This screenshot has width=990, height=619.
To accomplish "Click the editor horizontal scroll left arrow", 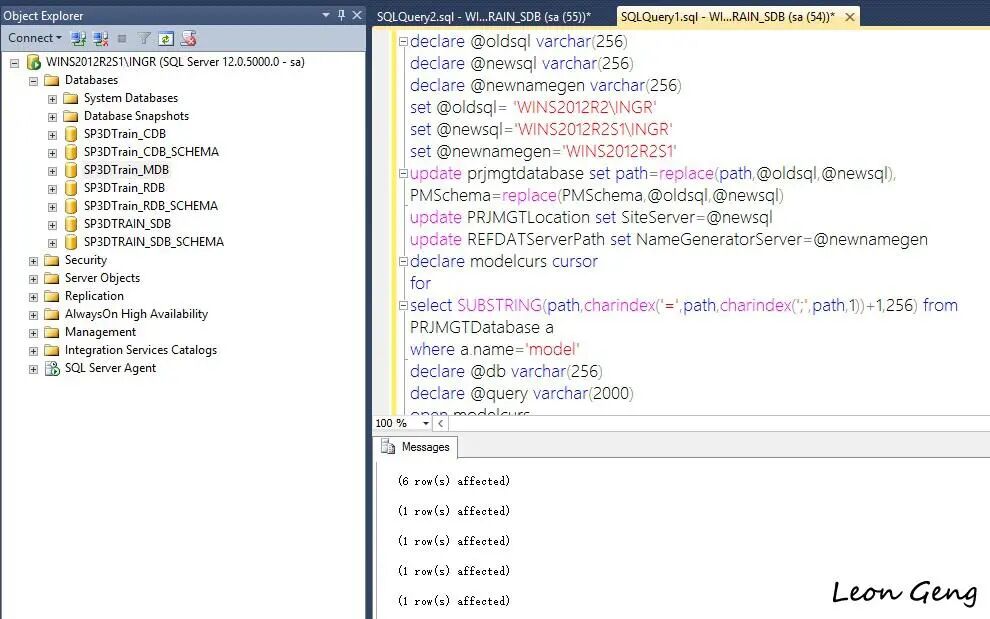I will click(440, 423).
